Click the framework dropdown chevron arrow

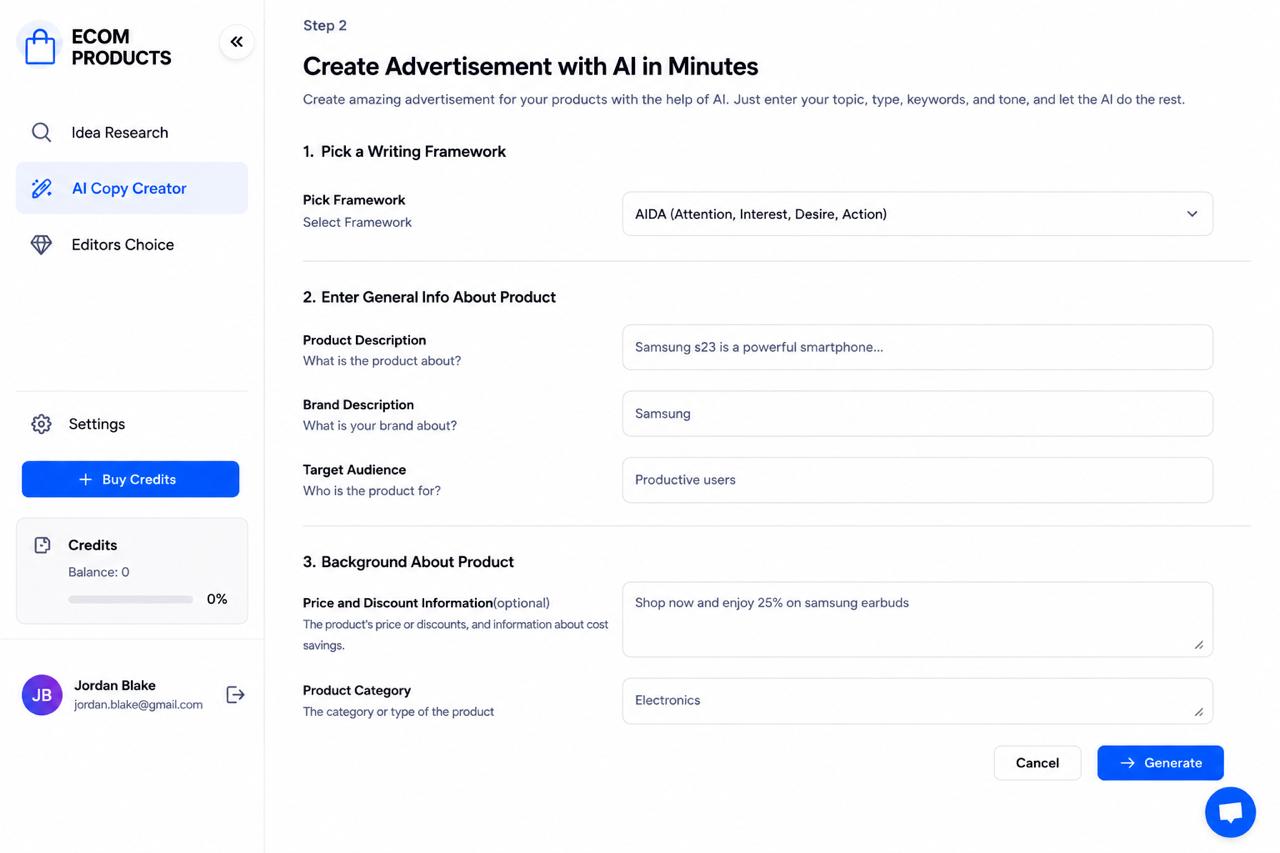coord(1192,214)
